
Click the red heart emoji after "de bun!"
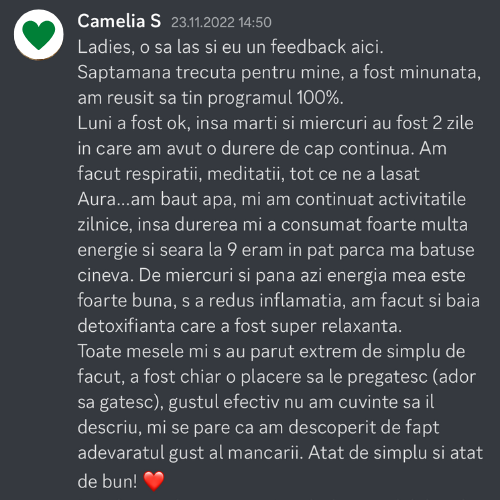[x=154, y=481]
